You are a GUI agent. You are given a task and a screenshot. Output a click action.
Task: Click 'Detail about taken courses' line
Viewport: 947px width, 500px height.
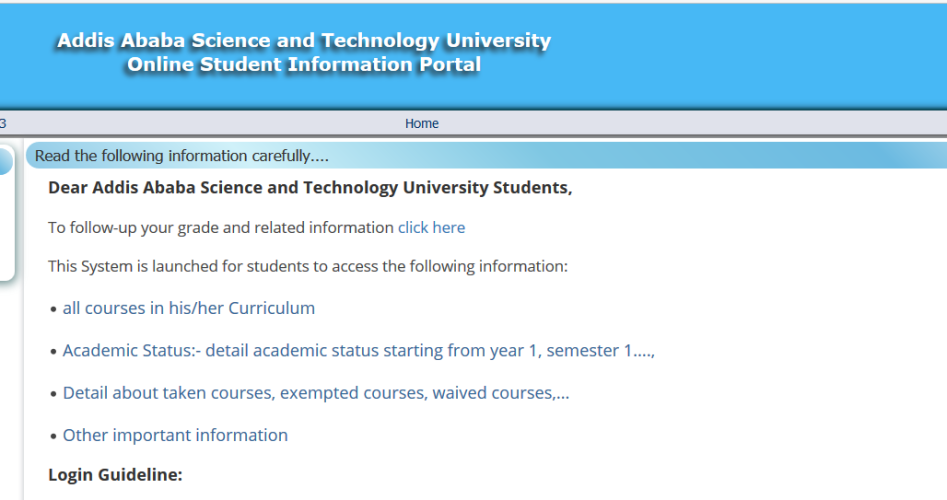pos(315,393)
